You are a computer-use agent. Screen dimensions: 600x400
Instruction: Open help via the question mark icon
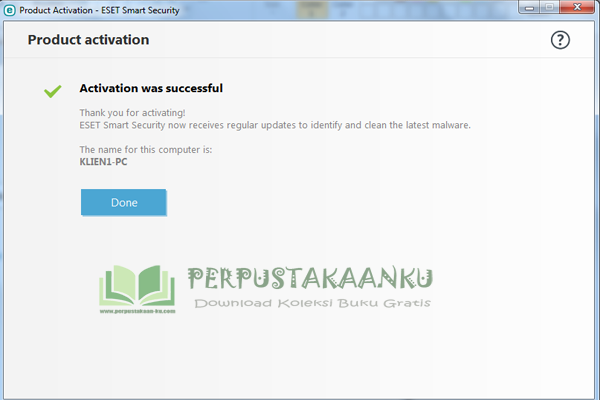pos(560,40)
